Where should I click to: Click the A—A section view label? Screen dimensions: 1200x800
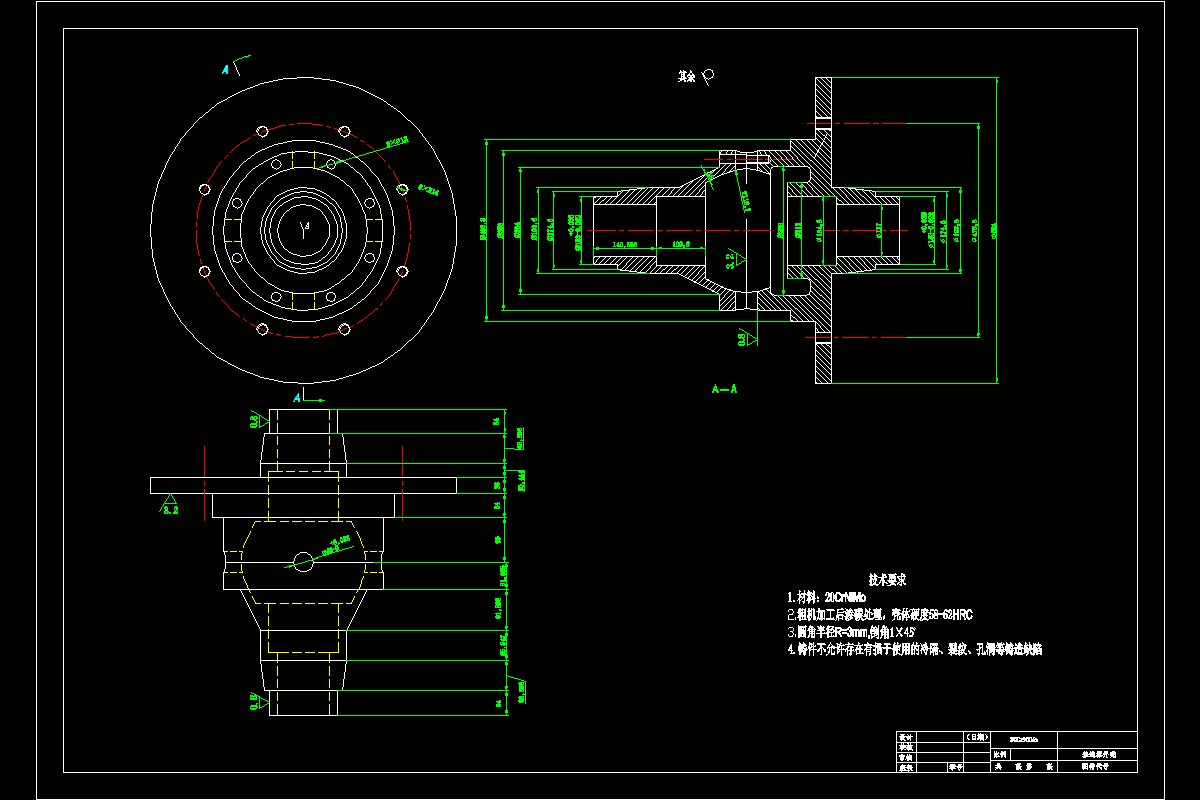tap(724, 388)
